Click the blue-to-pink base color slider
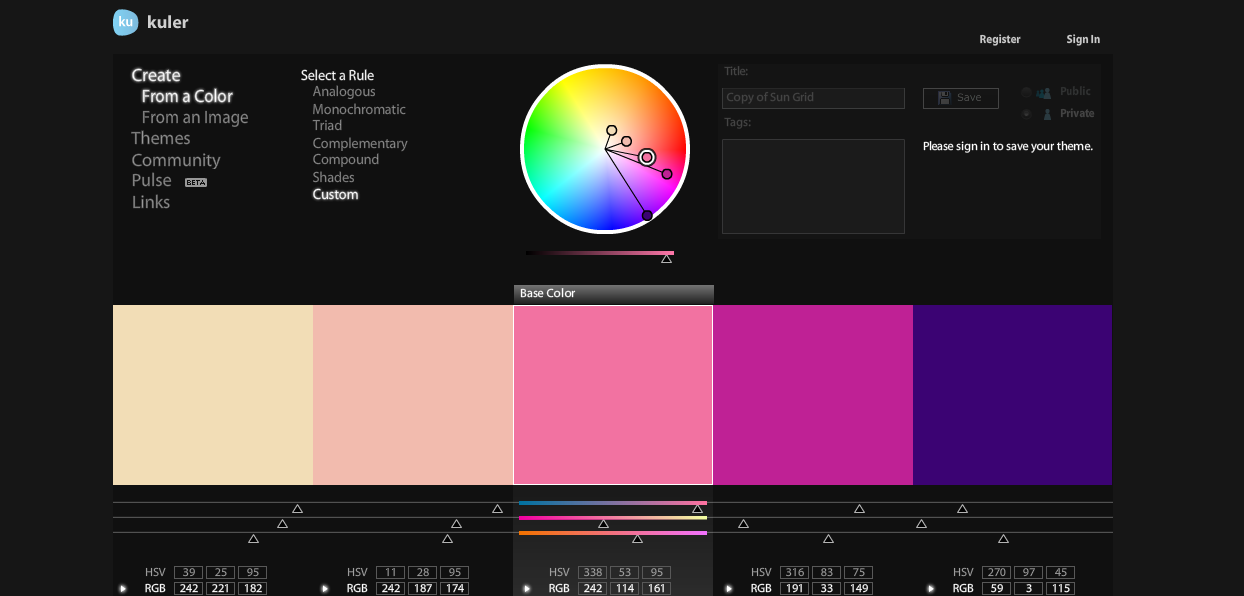Viewport: 1244px width, 596px height. (613, 503)
